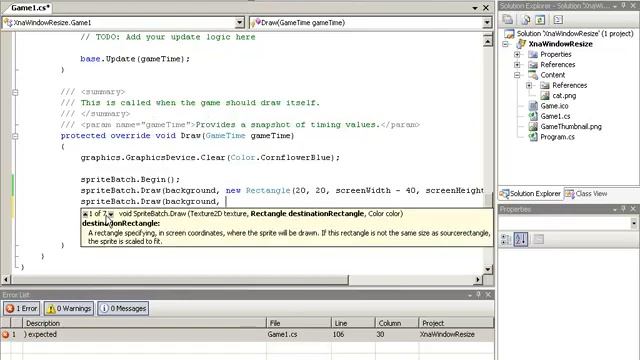The image size is (640, 360).
Task: Click the red error icon in error row
Action: [5, 334]
